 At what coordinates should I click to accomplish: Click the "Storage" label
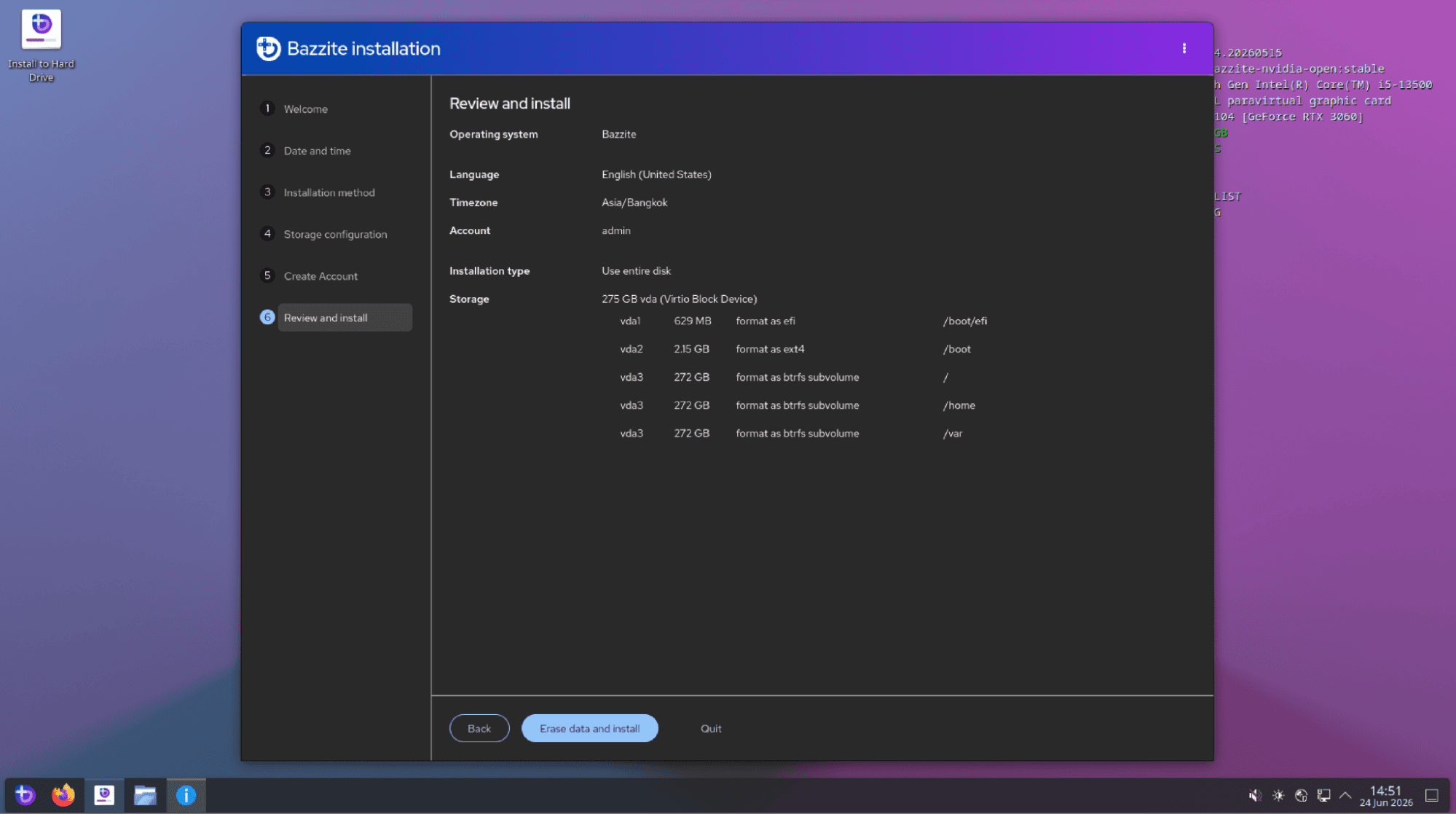click(x=469, y=299)
